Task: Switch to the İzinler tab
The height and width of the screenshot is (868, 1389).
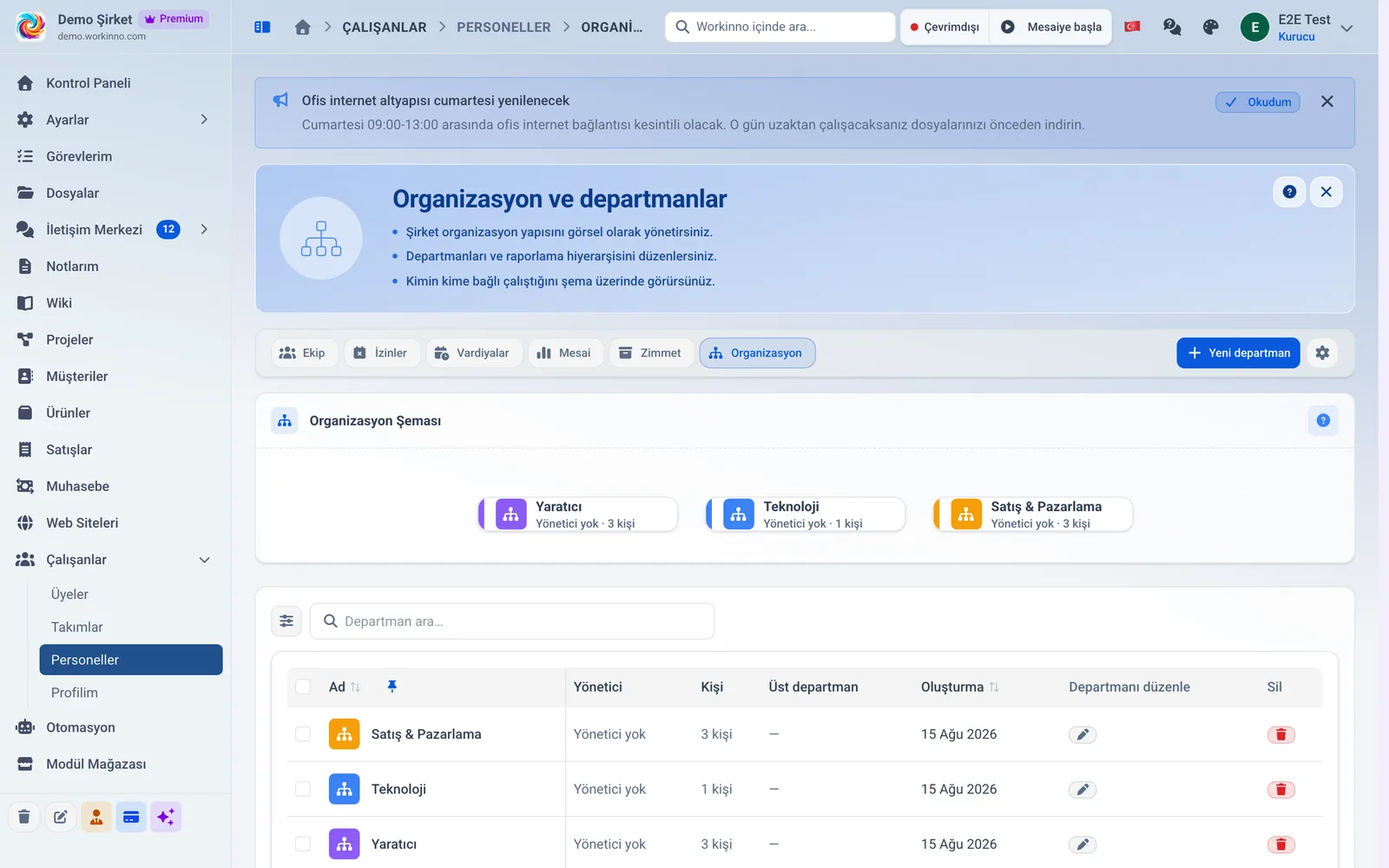Action: tap(382, 353)
